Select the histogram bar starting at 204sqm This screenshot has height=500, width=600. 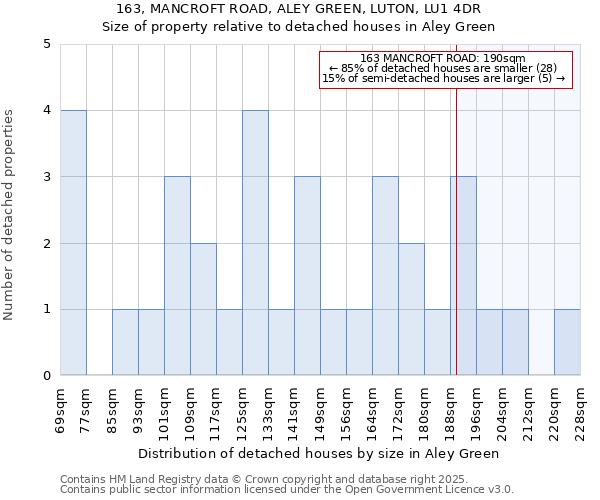tap(516, 342)
